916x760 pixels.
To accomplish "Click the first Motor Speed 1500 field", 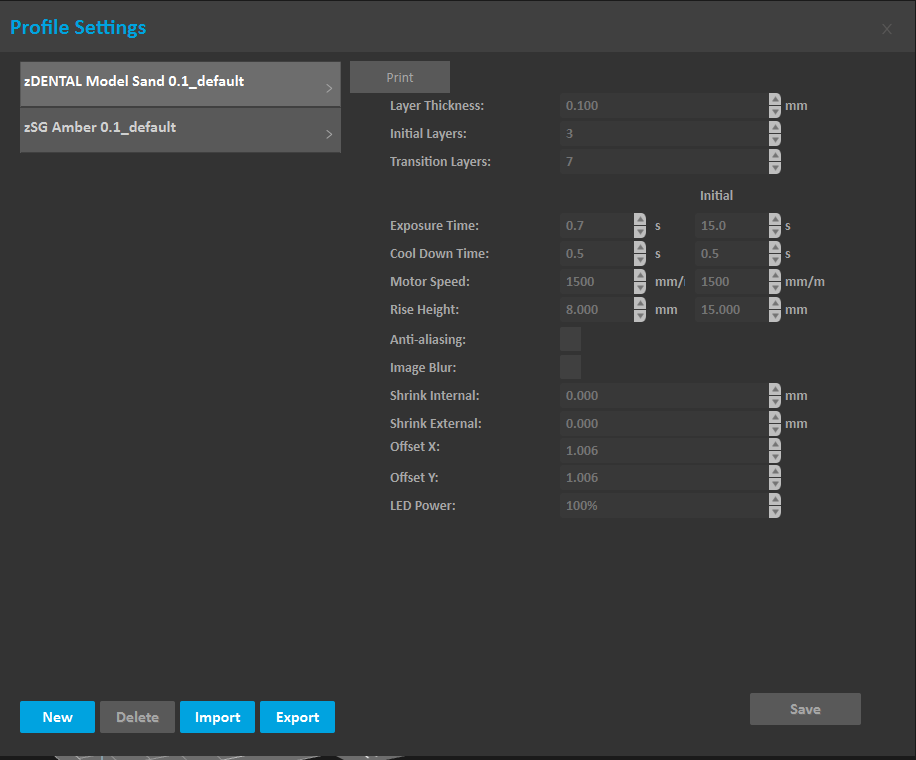I will coord(596,282).
